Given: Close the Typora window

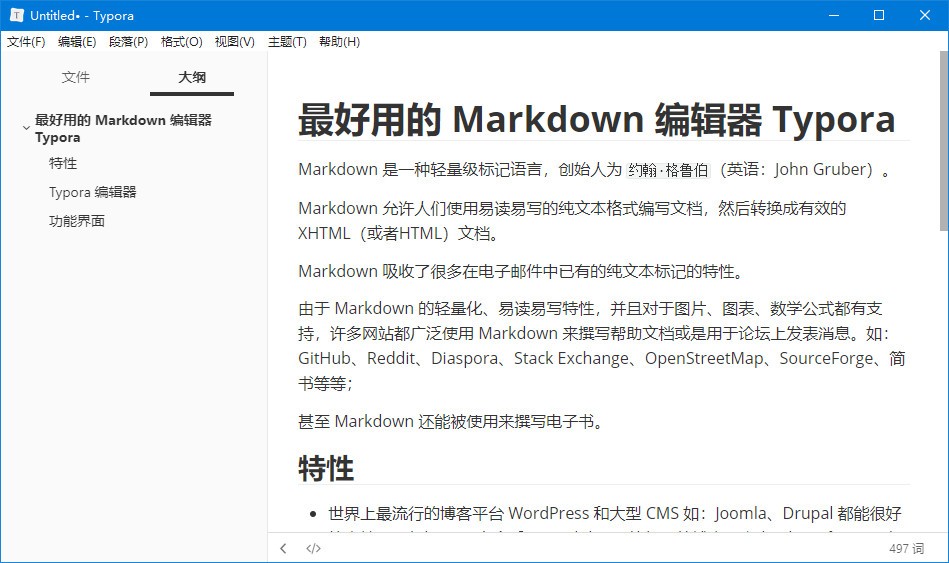Looking at the screenshot, I should (x=925, y=15).
